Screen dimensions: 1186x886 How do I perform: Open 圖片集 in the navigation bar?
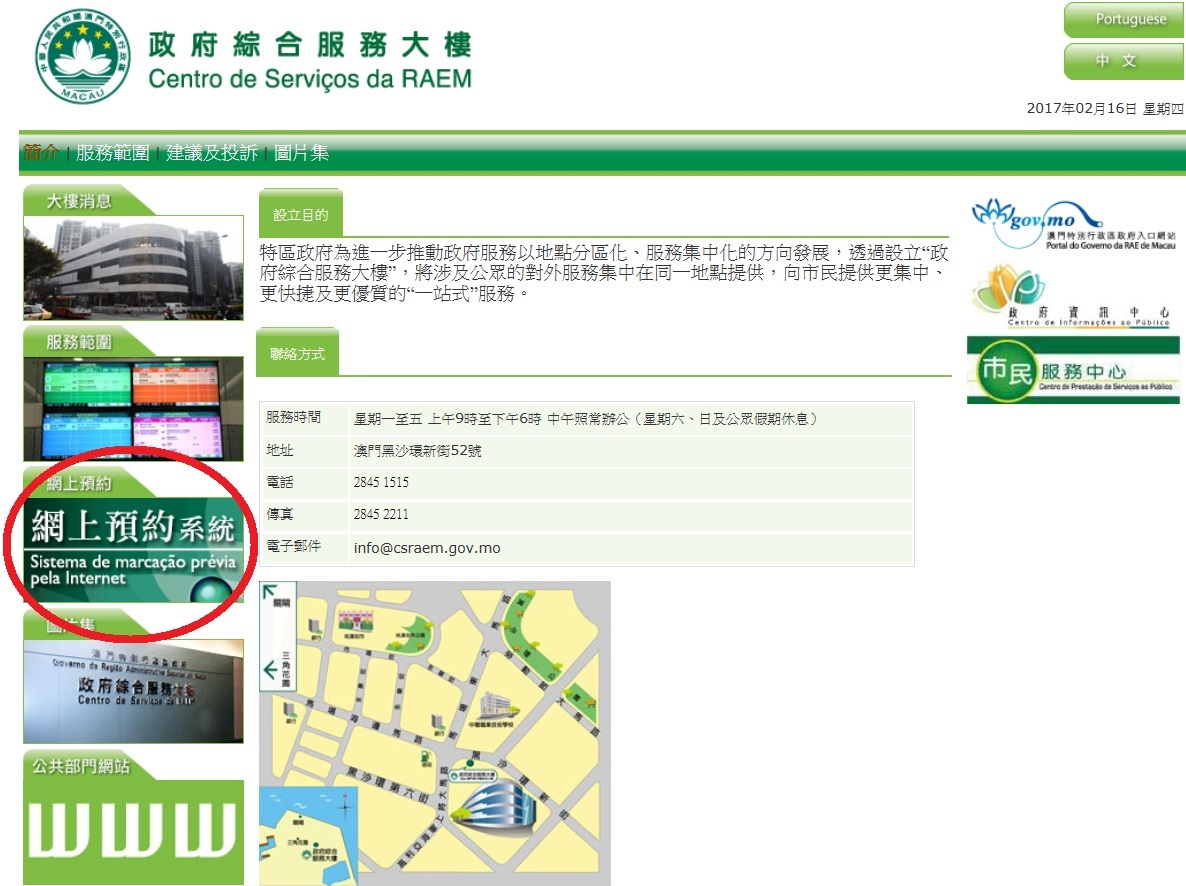pos(301,153)
